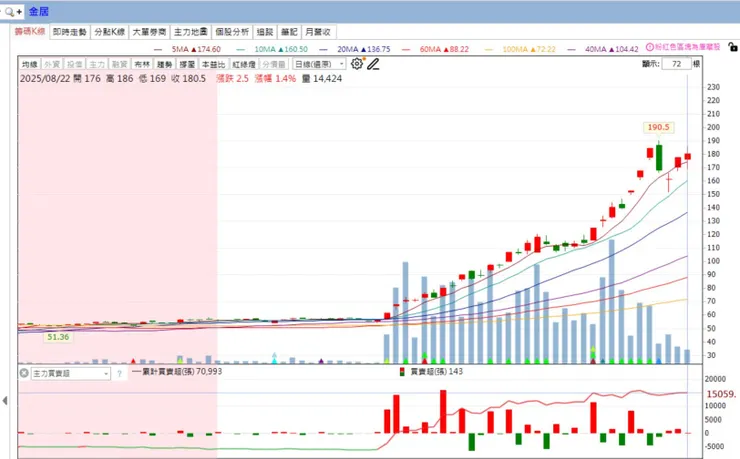Image resolution: width=740 pixels, height=459 pixels.
Task: Click the 190.5 high price label
Action: click(658, 127)
